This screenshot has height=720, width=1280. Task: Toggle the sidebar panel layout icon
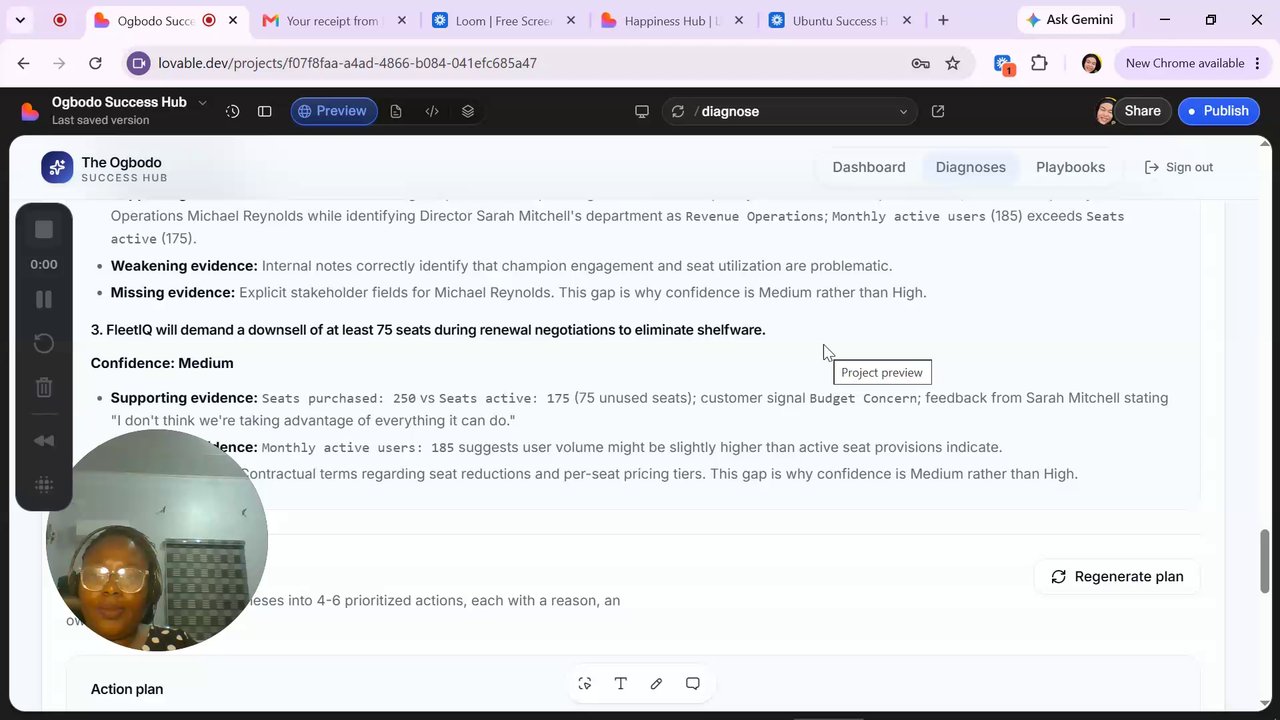(x=265, y=111)
